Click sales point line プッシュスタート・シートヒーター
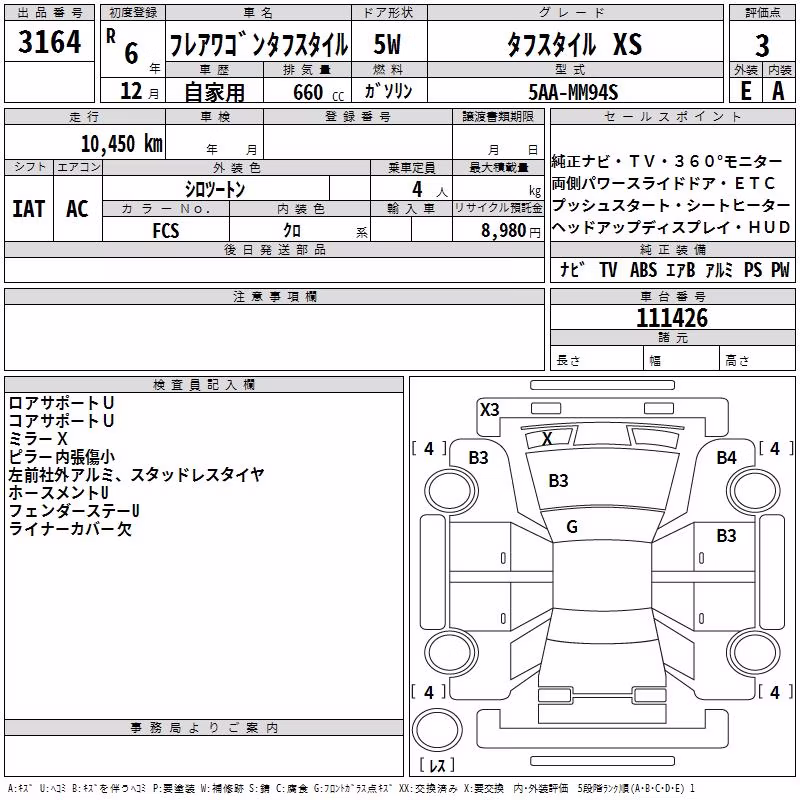 [x=670, y=205]
